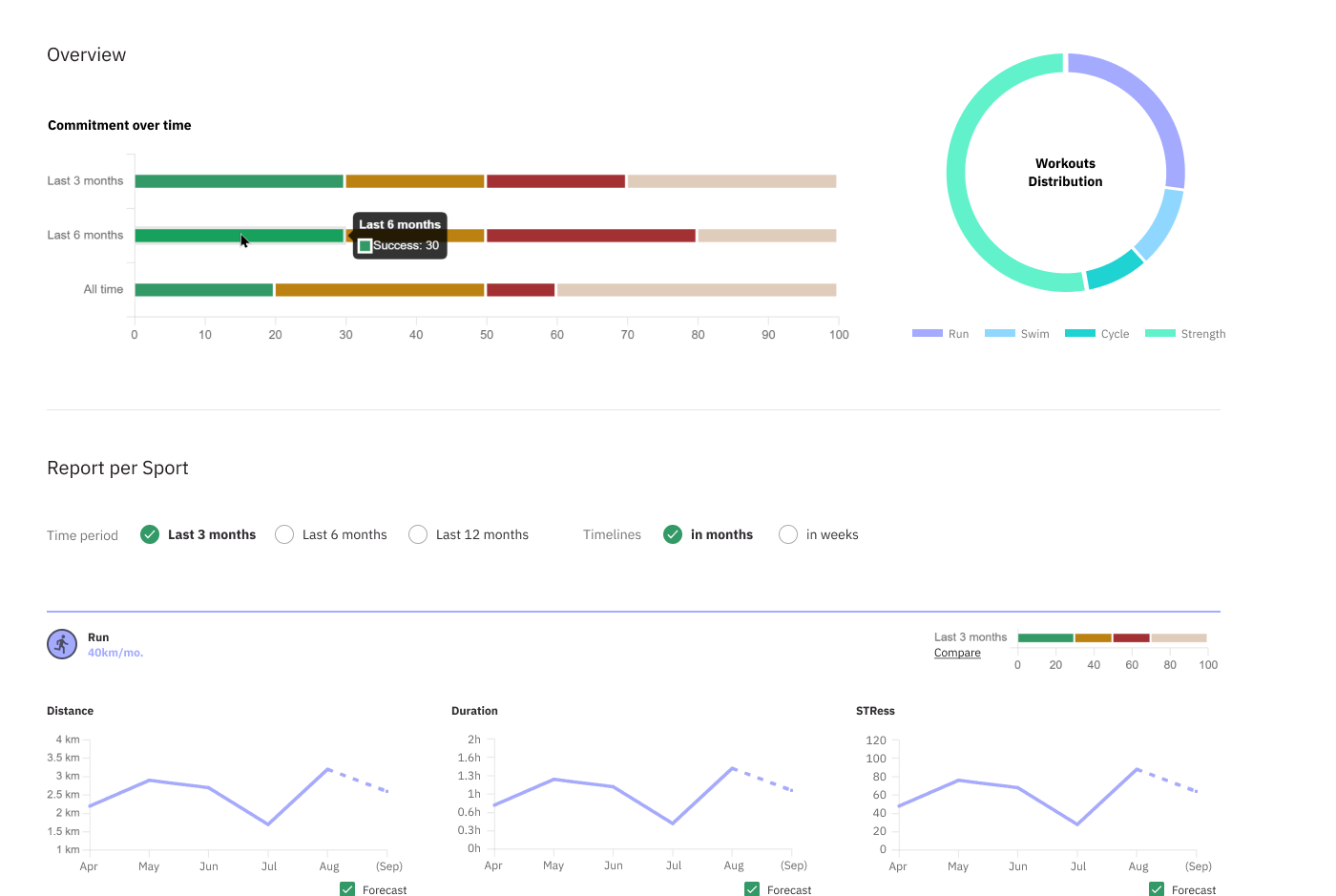This screenshot has height=896, width=1336.
Task: Click the Run legend color swatch
Action: point(927,334)
